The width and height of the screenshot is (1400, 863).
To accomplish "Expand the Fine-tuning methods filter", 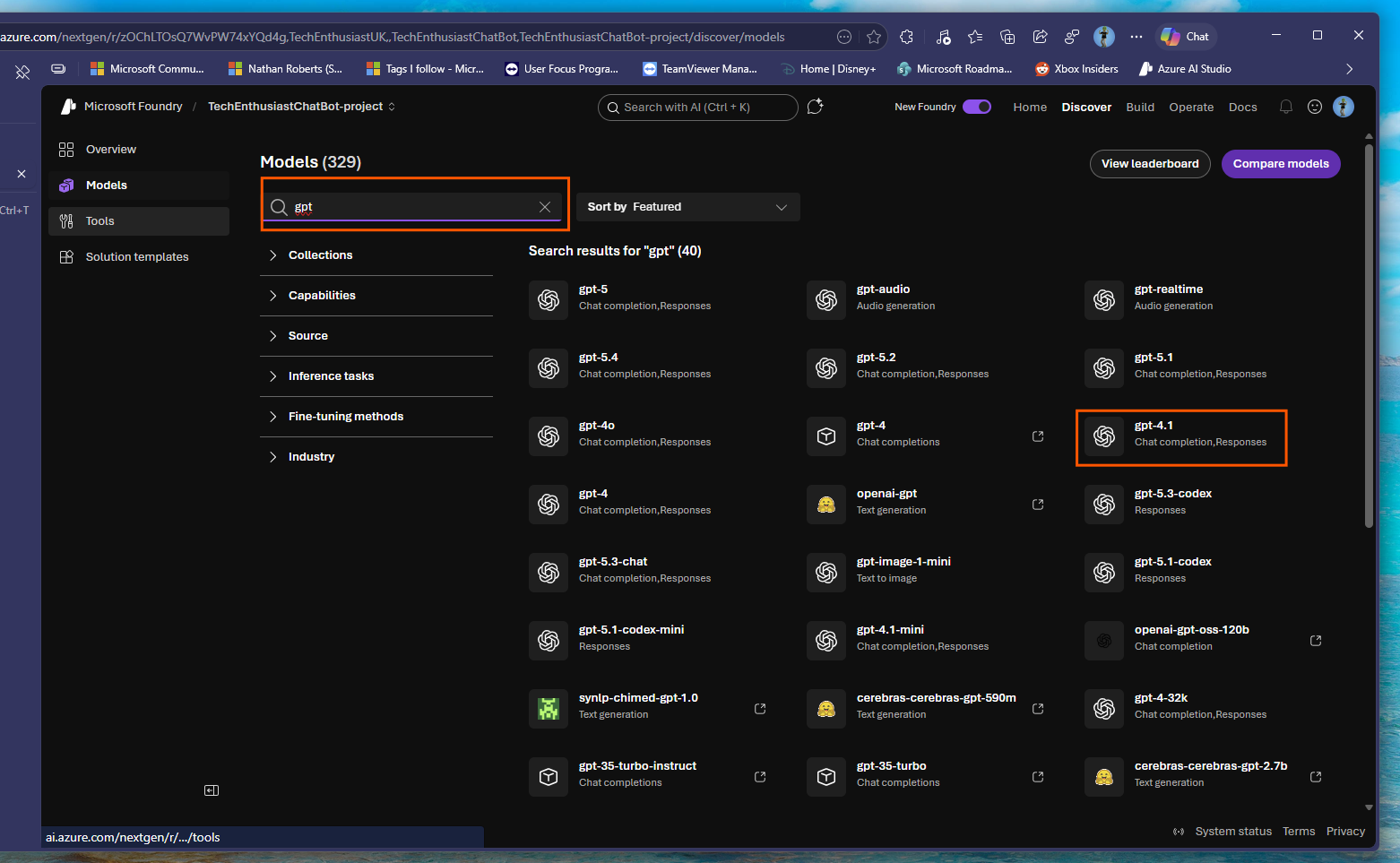I will 376,417.
